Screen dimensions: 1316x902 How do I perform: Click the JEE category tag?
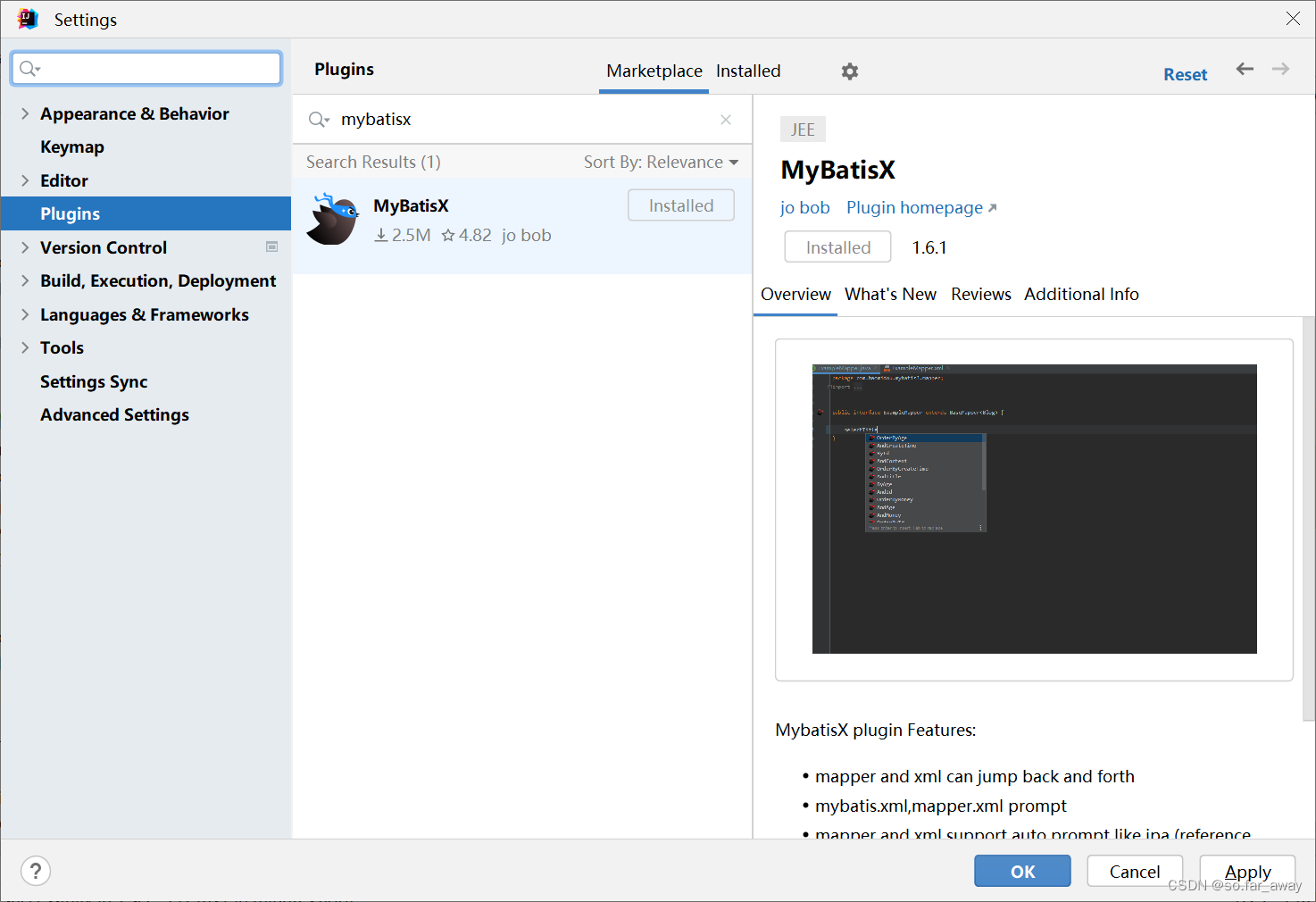tap(803, 129)
